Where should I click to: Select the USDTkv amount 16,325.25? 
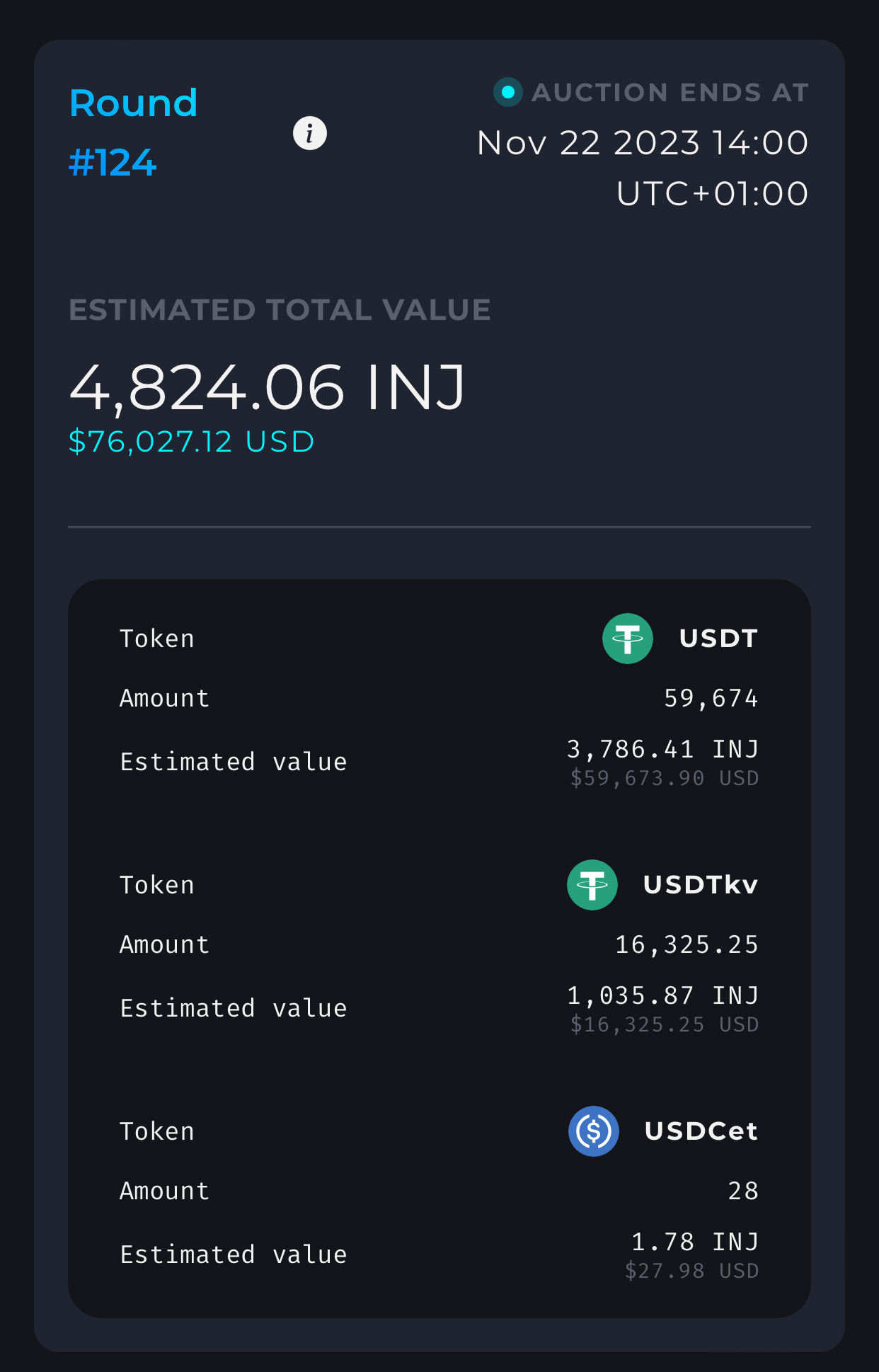(x=686, y=945)
